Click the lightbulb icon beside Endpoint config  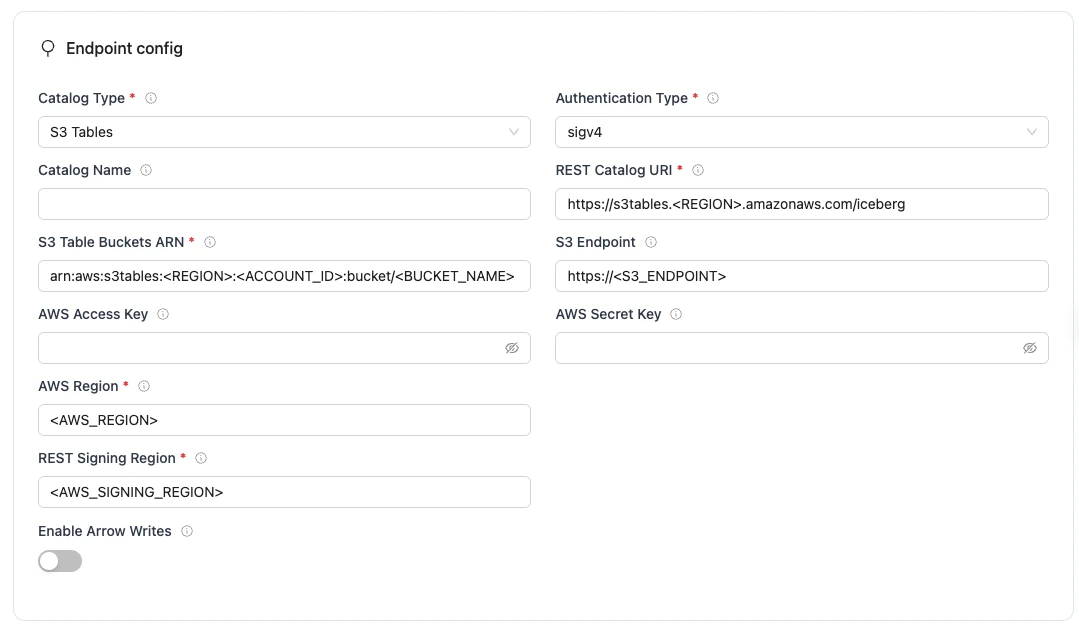(47, 48)
